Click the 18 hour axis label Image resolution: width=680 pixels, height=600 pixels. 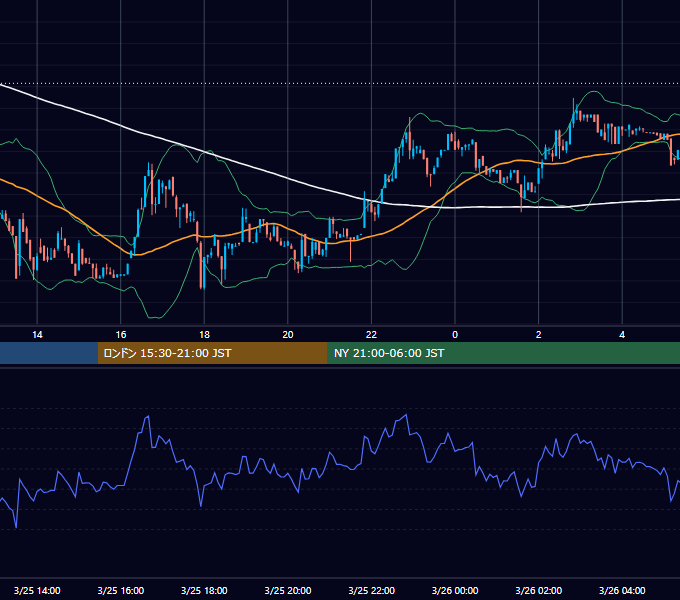[204, 335]
